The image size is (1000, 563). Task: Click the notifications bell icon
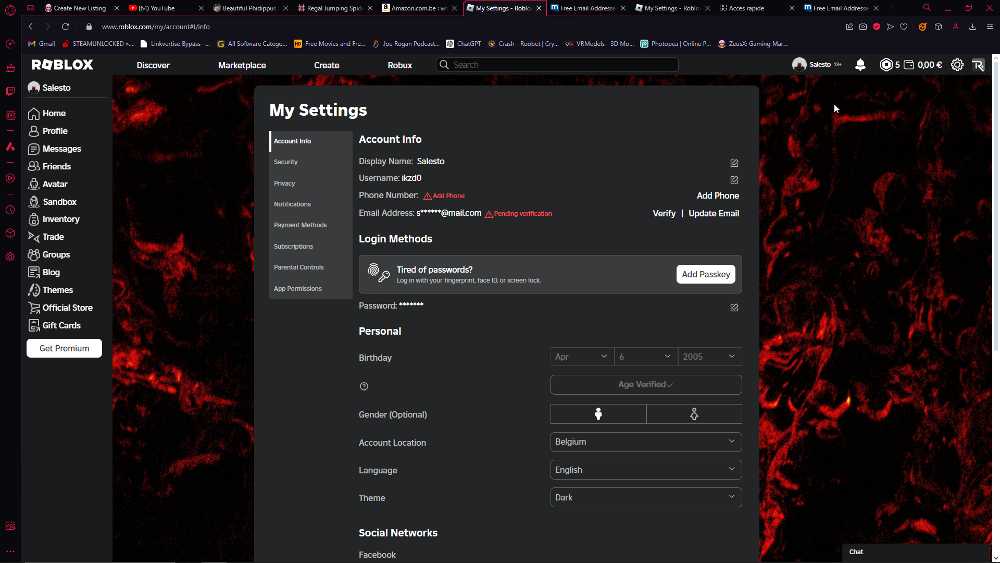(x=860, y=65)
